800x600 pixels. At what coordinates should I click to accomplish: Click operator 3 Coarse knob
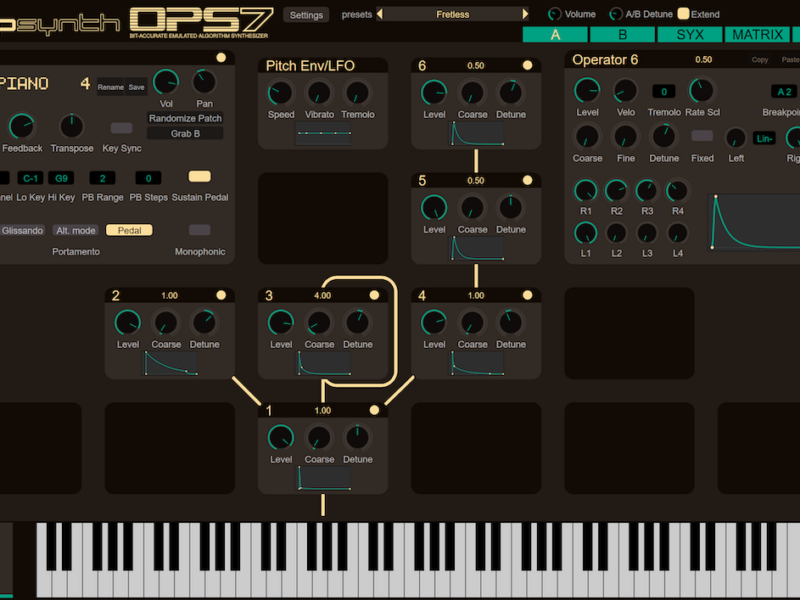coord(319,323)
